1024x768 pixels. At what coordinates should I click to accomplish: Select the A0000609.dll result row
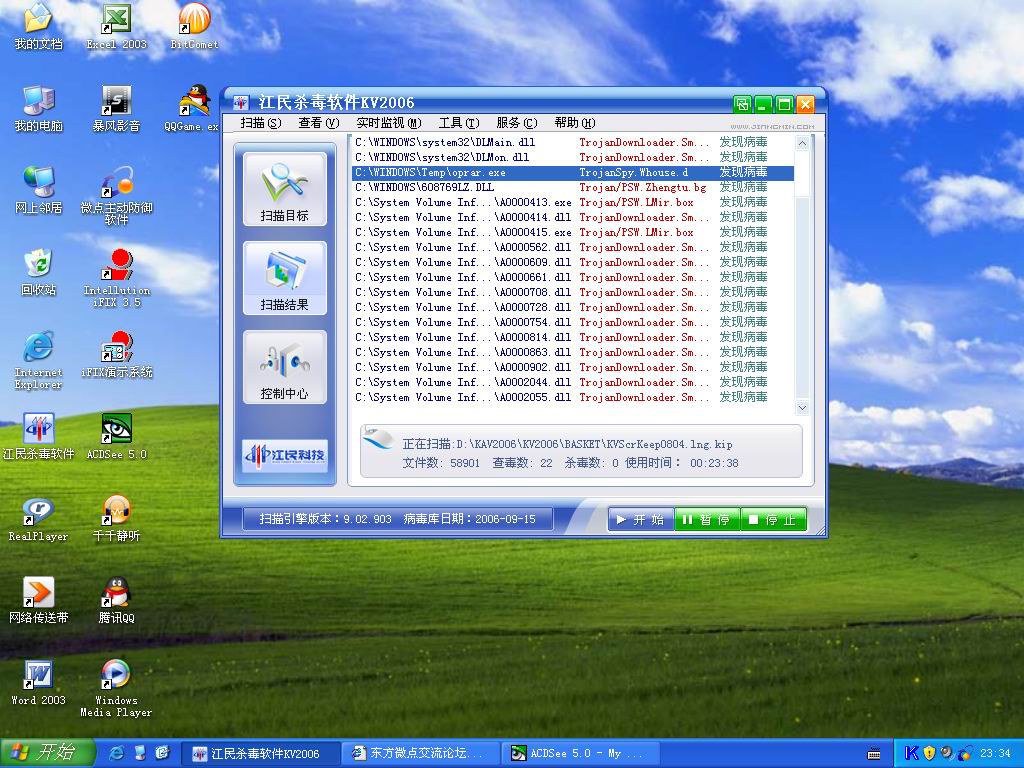tap(573, 263)
